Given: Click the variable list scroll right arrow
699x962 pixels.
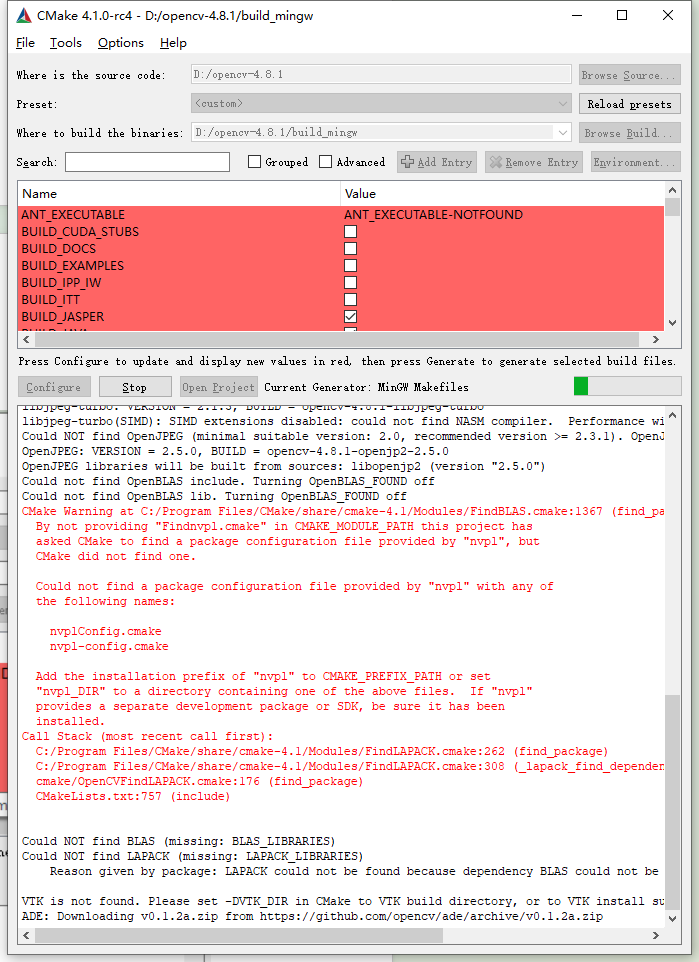Looking at the screenshot, I should [x=655, y=339].
